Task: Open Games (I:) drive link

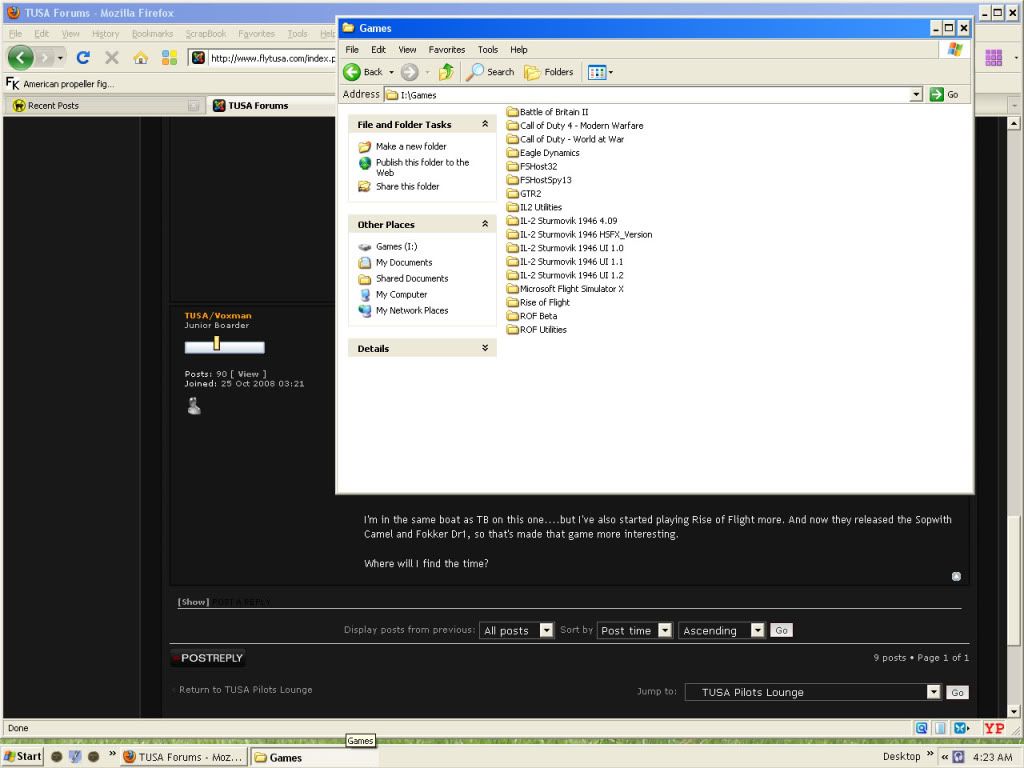Action: [x=396, y=246]
